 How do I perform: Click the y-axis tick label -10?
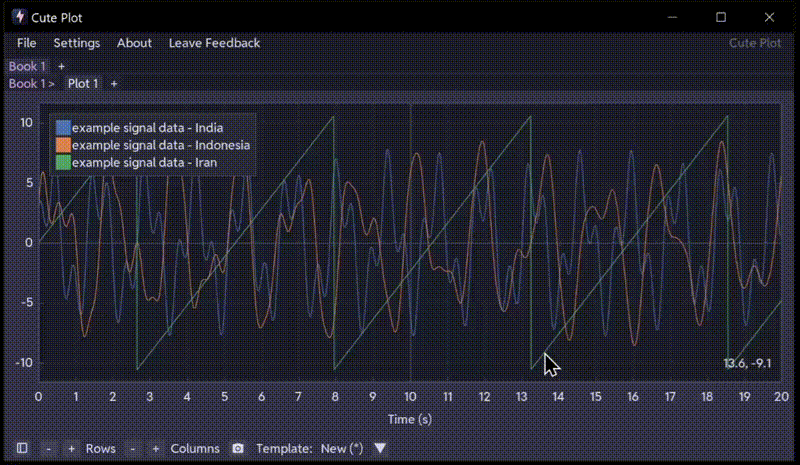23,363
